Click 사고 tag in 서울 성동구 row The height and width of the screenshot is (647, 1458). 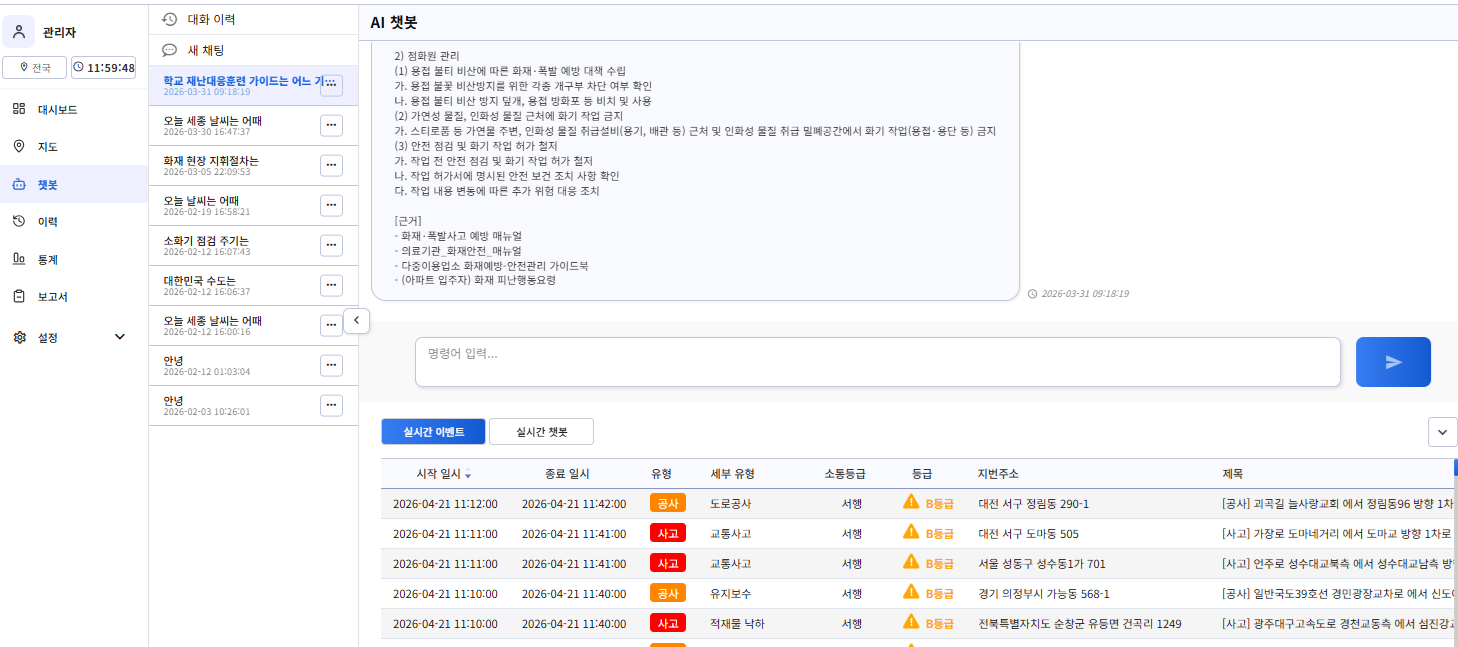[668, 564]
